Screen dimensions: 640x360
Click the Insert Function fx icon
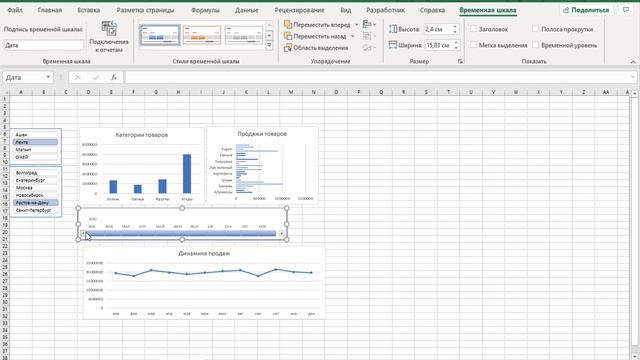click(113, 77)
